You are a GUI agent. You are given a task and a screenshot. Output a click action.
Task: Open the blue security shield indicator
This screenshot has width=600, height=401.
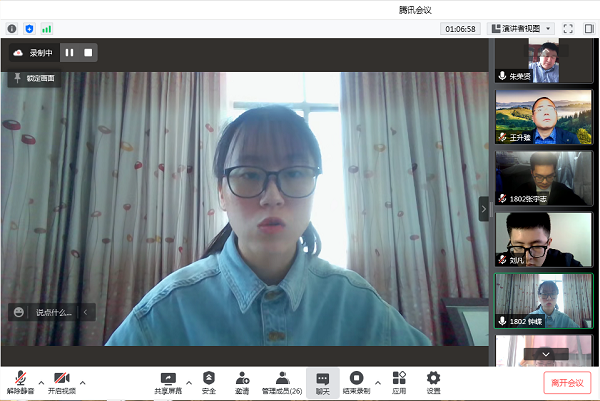tap(29, 29)
